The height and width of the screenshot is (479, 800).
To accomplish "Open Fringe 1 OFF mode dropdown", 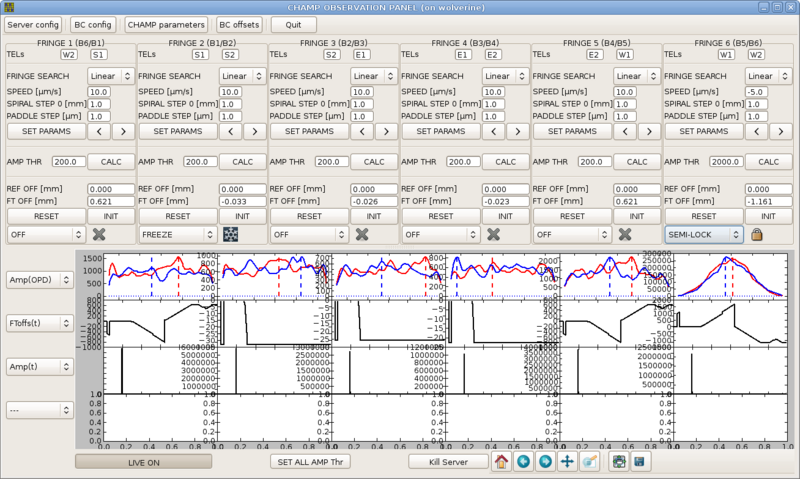I will pyautogui.click(x=46, y=235).
